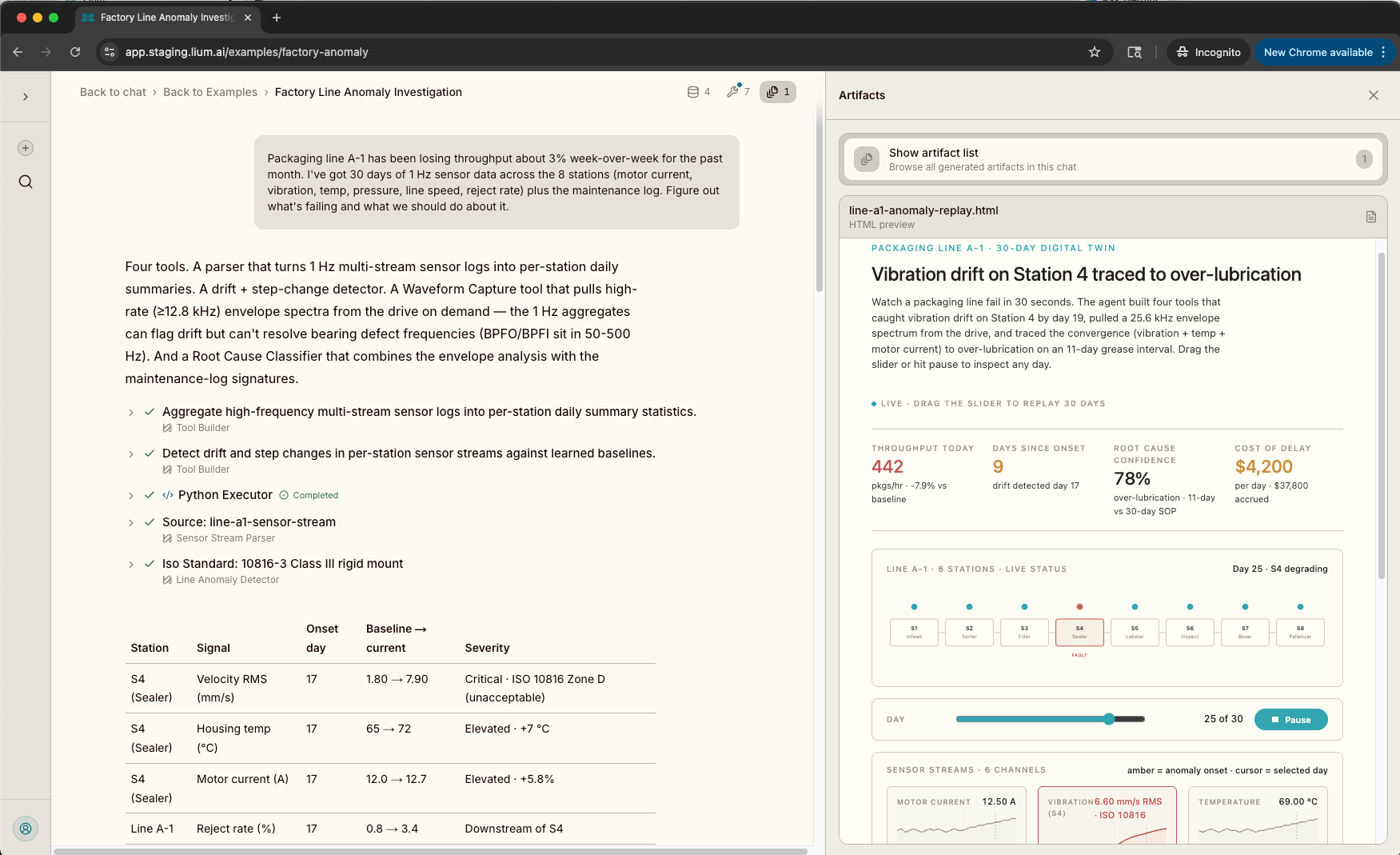
Task: Pause the 30-day replay
Action: pyautogui.click(x=1290, y=719)
